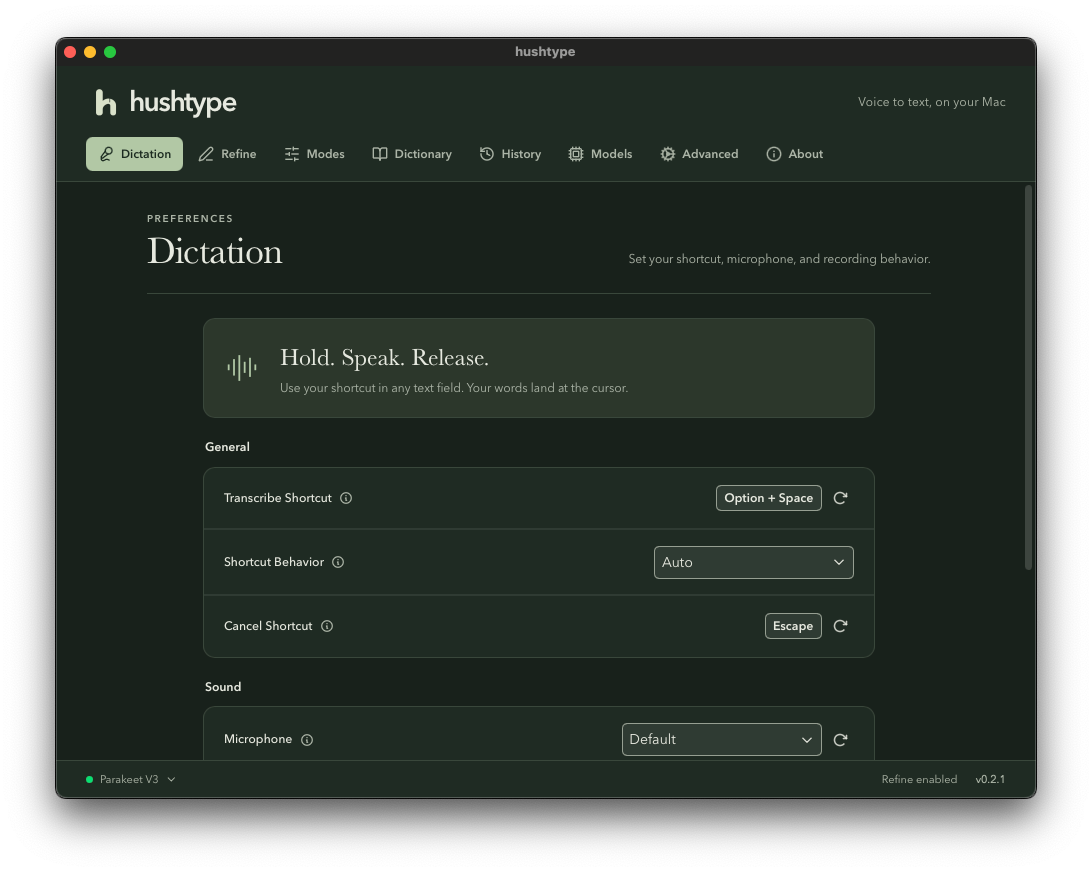Click the Hold. Speak. Release. heading
The image size is (1092, 872).
[x=384, y=358]
